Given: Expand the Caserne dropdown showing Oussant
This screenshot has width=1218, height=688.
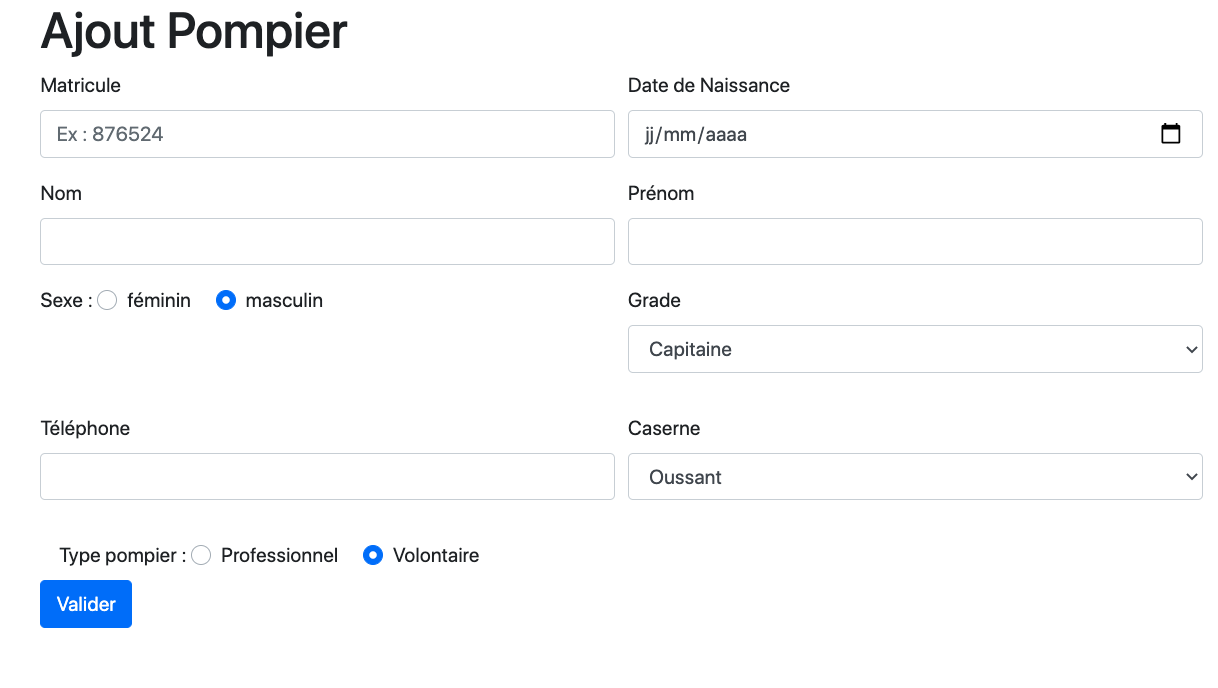Looking at the screenshot, I should (914, 477).
